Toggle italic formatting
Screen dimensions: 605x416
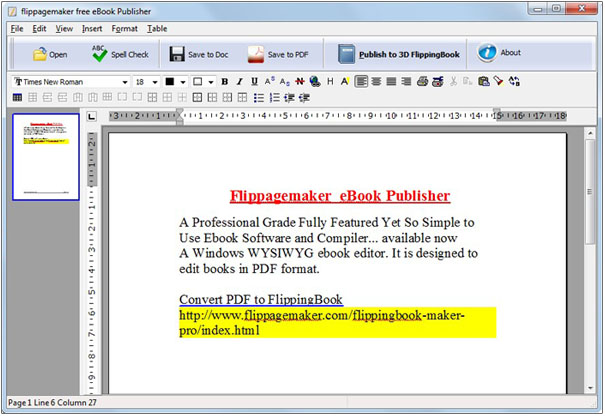(240, 81)
